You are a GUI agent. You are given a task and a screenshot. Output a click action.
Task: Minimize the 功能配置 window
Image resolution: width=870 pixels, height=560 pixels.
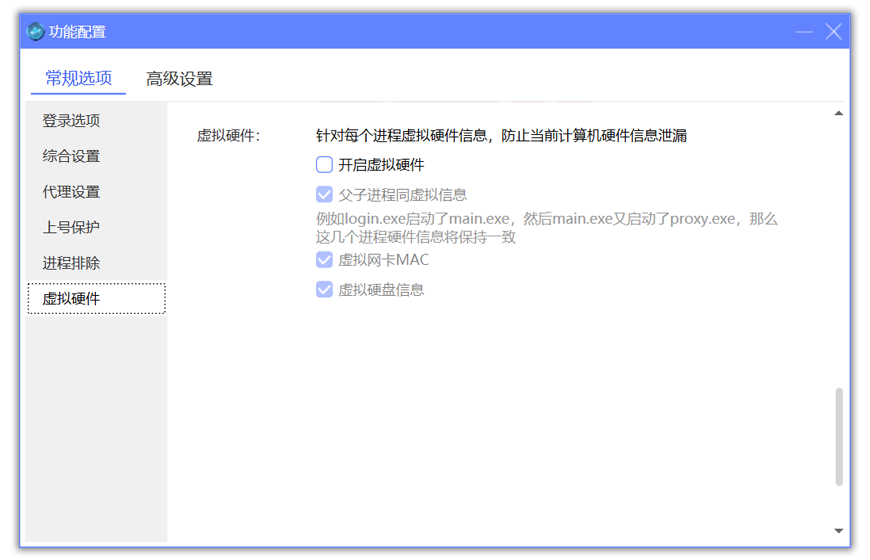804,32
